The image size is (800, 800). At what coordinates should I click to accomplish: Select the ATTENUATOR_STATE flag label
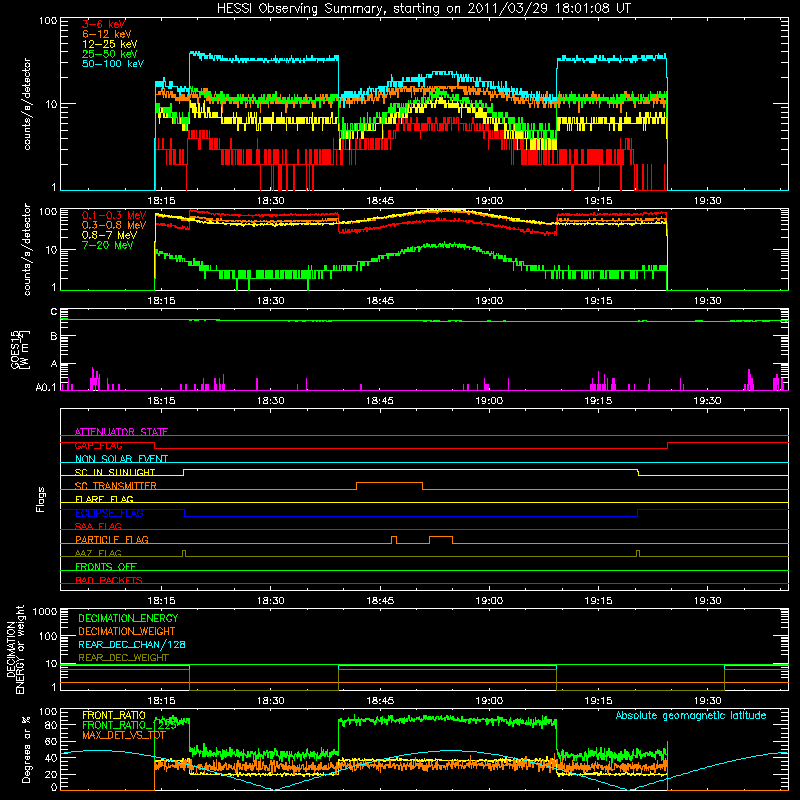tap(121, 432)
